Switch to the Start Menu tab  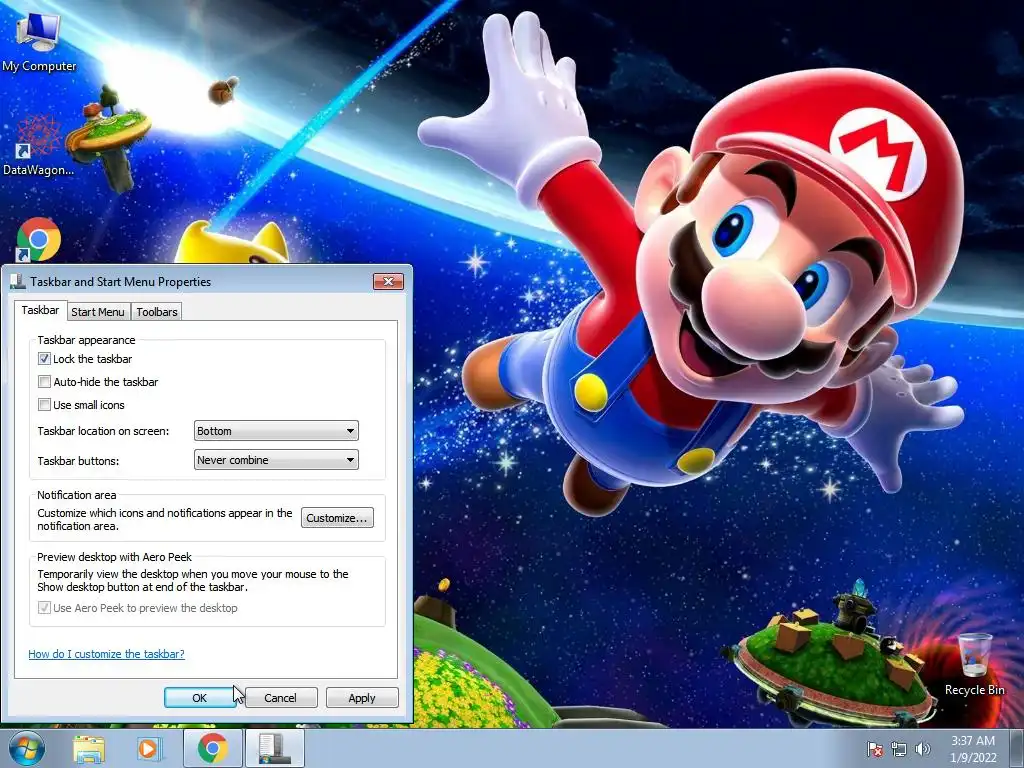tap(98, 312)
